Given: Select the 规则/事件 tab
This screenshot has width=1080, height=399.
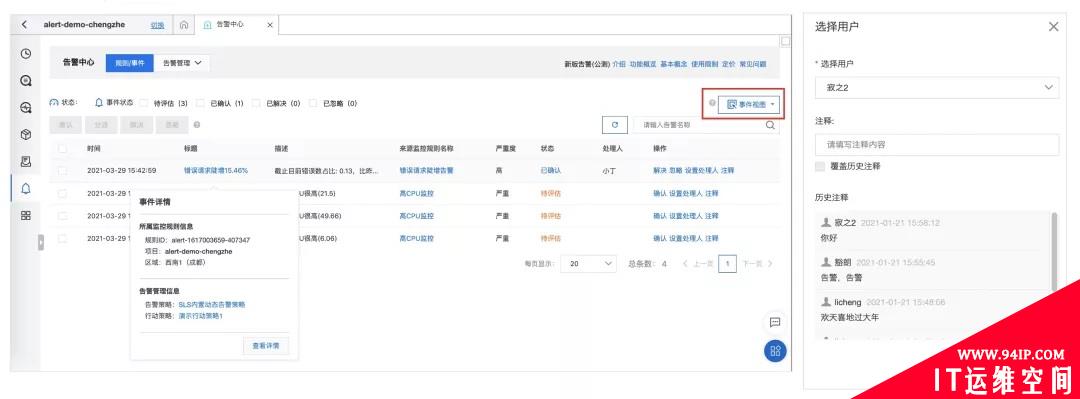Looking at the screenshot, I should 129,63.
